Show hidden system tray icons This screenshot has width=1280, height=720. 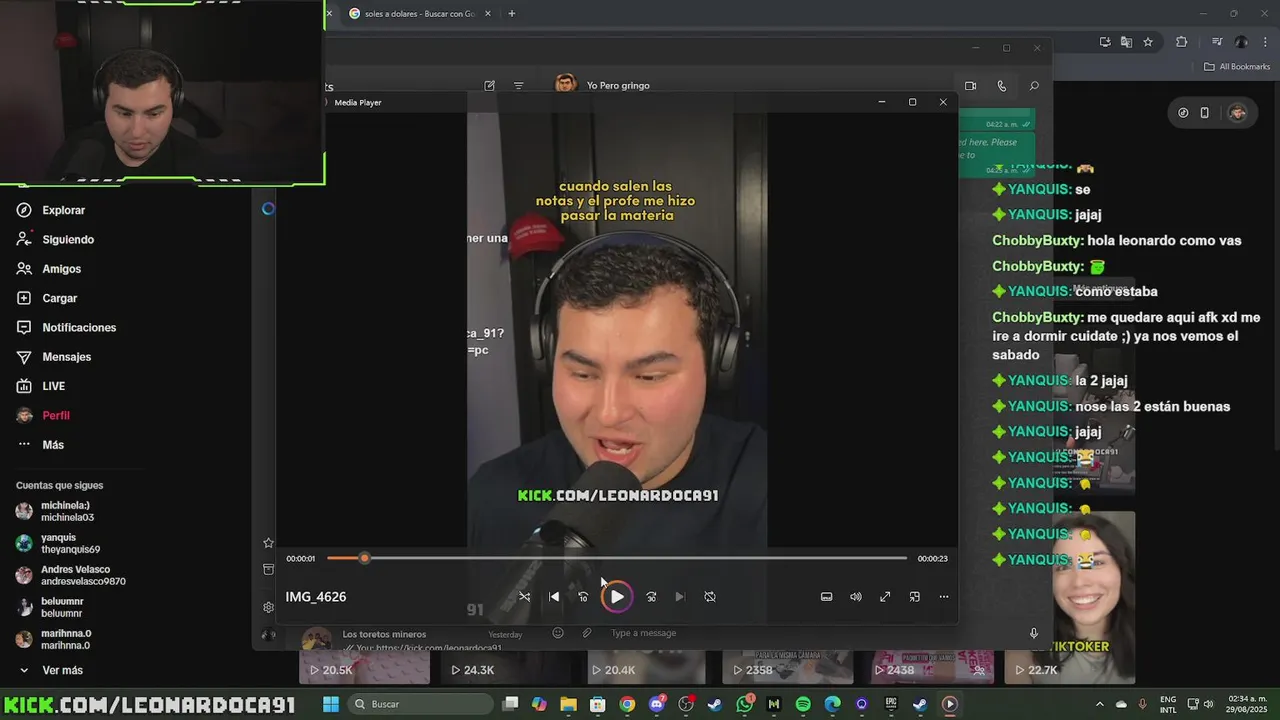tap(1100, 704)
